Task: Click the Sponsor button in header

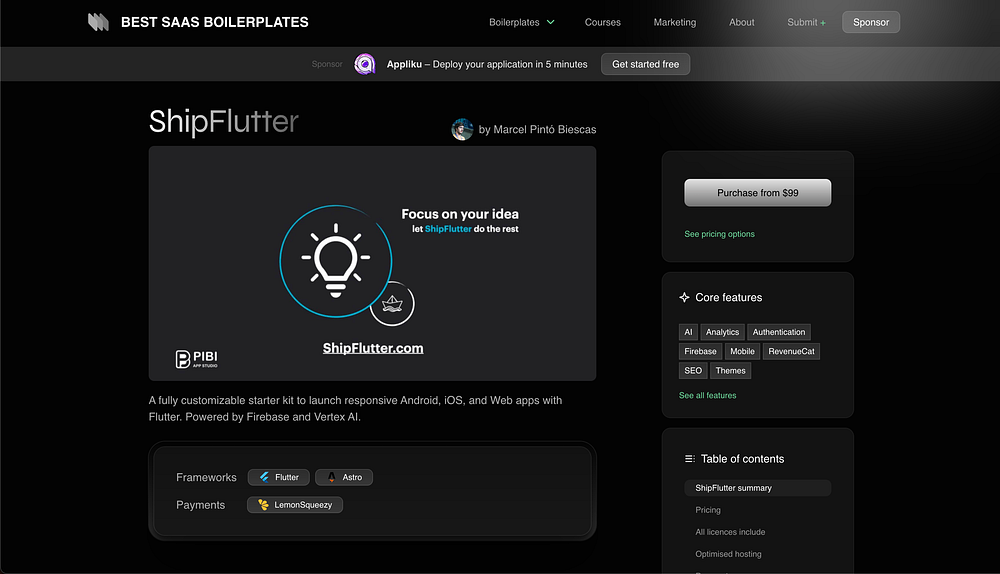Action: point(871,22)
